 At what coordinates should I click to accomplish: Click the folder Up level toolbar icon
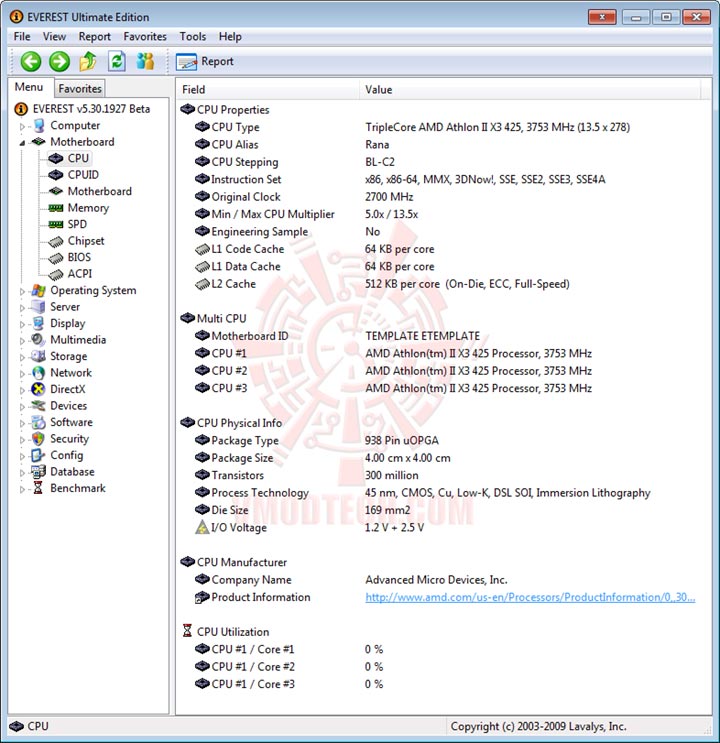[88, 62]
